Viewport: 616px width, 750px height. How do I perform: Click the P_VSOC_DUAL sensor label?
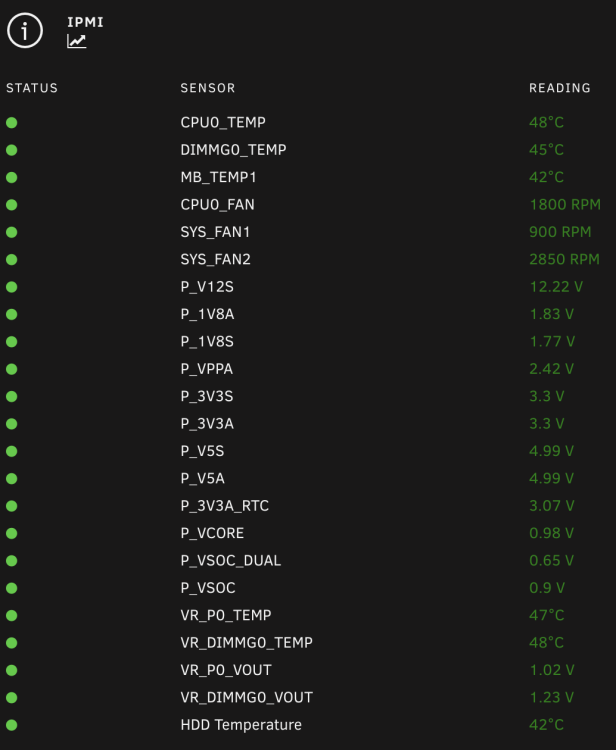pyautogui.click(x=231, y=561)
